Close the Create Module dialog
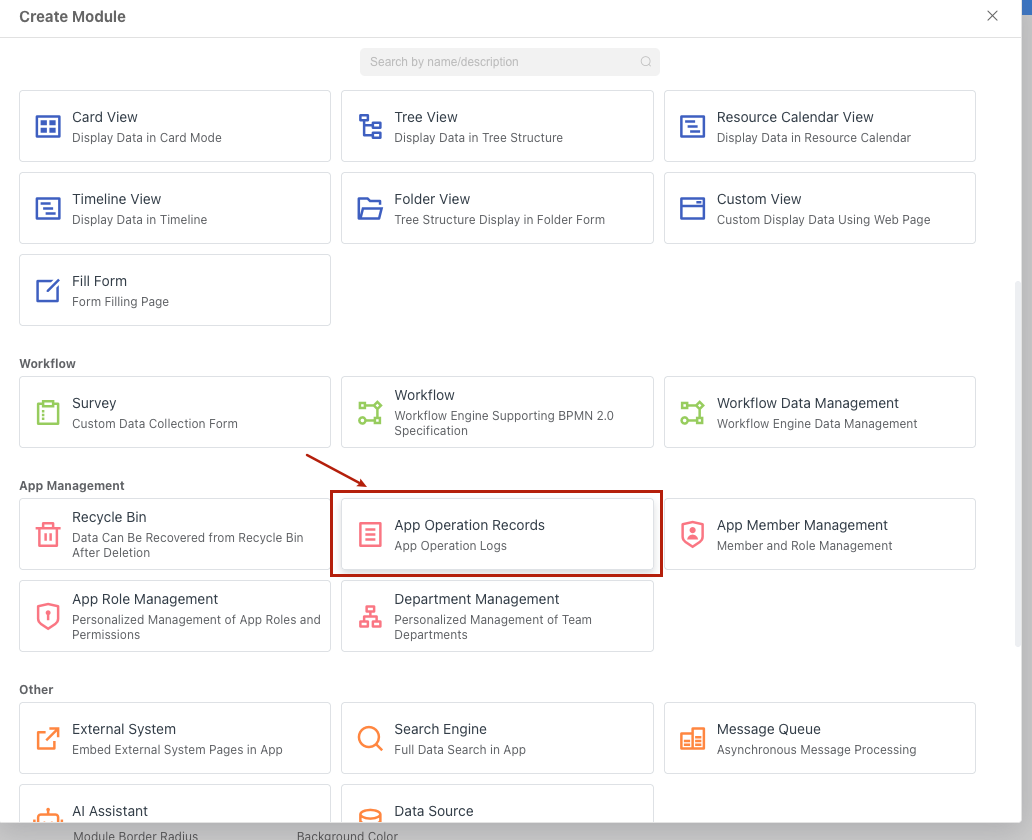Viewport: 1032px width, 840px height. [992, 16]
